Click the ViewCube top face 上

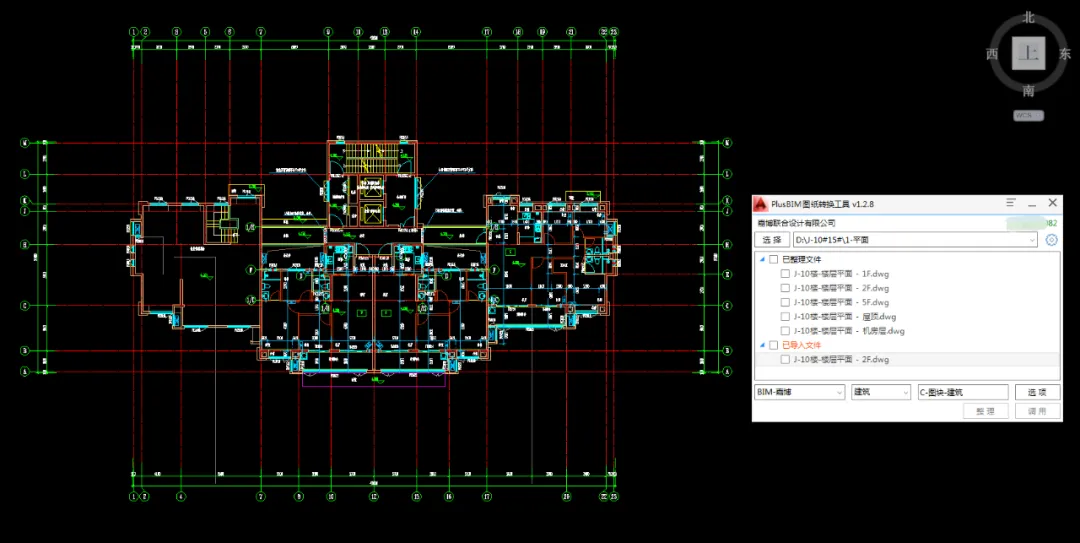tap(1028, 53)
